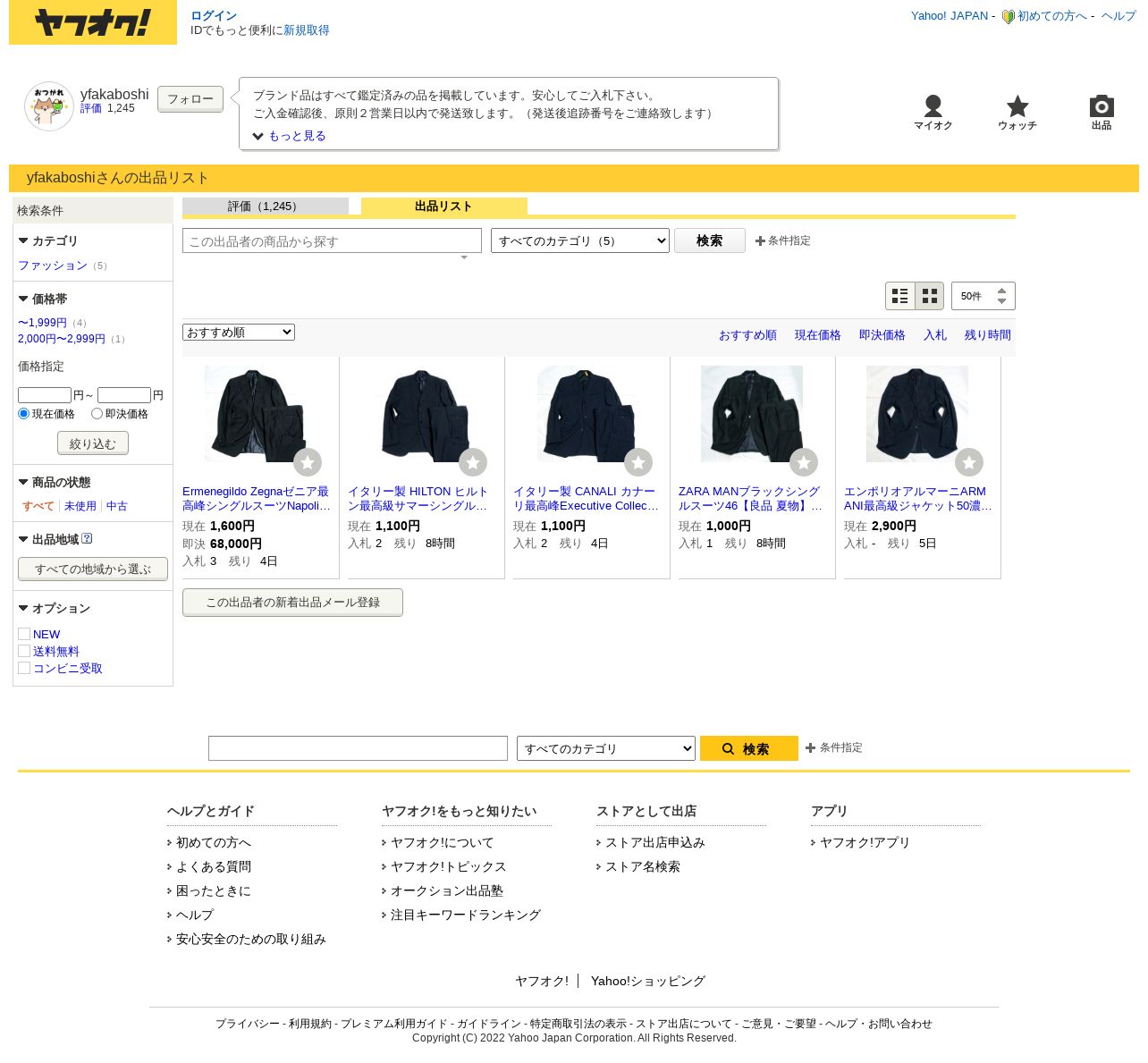The width and height of the screenshot is (1148, 1063).
Task: Sort by 入札 link
Action: [935, 335]
